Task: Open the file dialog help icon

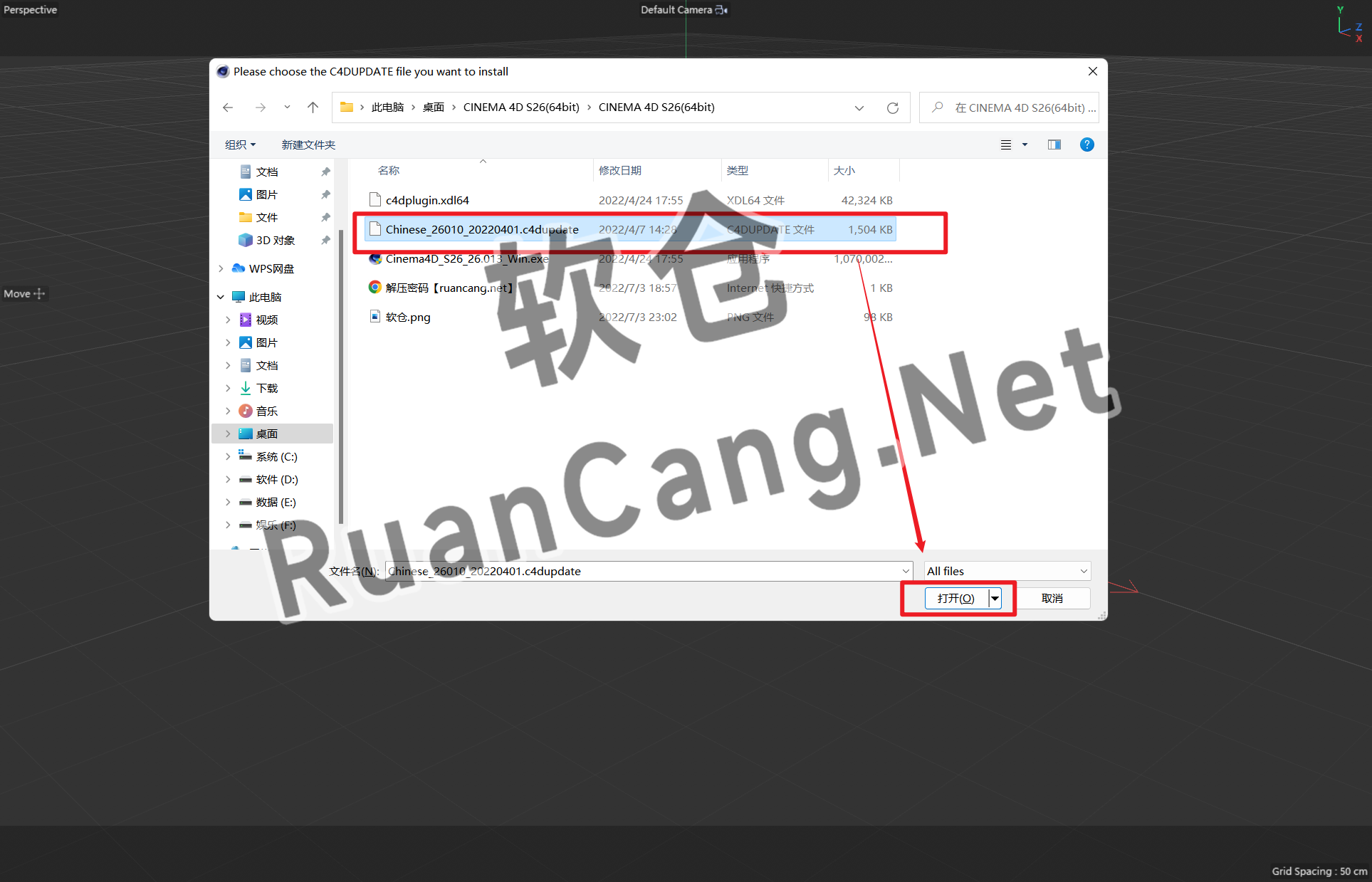Action: (x=1086, y=145)
